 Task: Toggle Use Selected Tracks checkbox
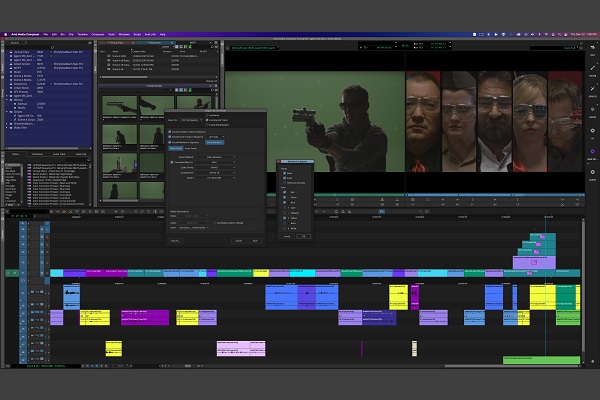207,120
